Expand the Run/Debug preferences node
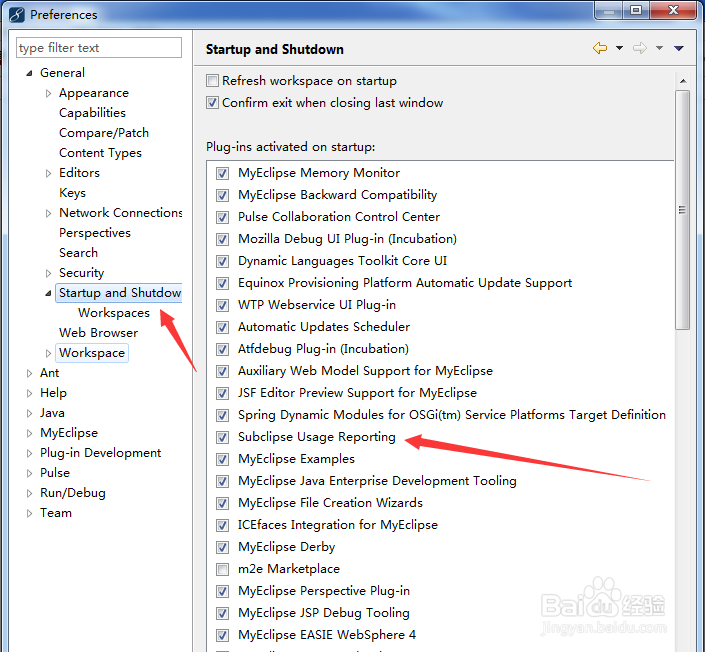705x652 pixels. pos(29,493)
